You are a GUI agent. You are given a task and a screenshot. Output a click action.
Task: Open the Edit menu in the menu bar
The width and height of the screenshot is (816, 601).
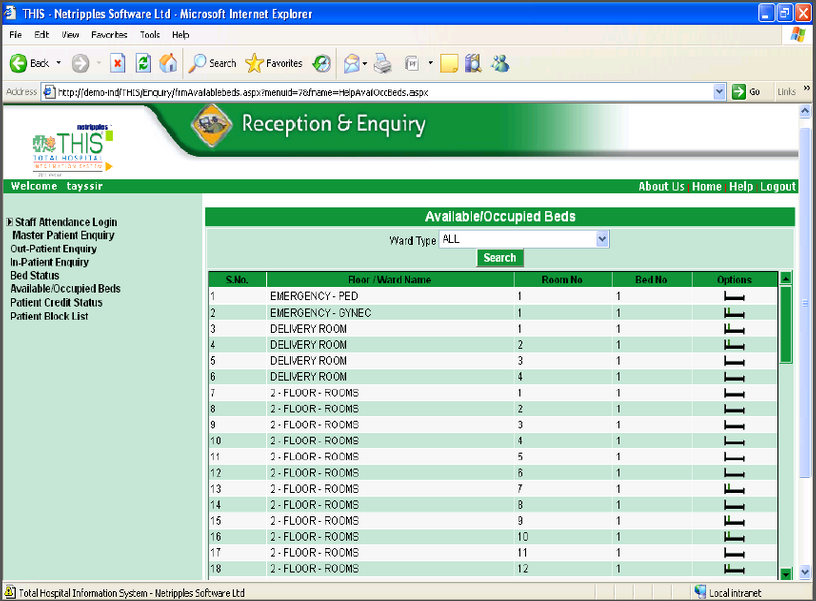coord(42,35)
